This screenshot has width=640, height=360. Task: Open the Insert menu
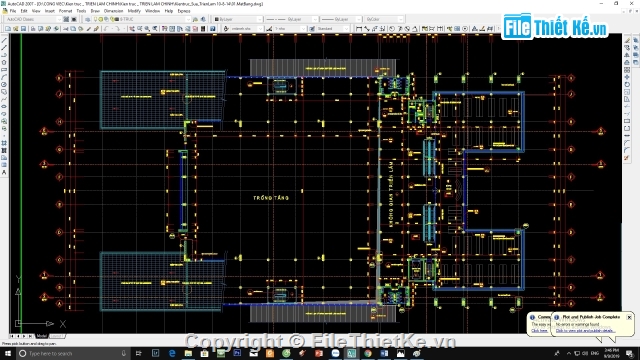point(50,11)
